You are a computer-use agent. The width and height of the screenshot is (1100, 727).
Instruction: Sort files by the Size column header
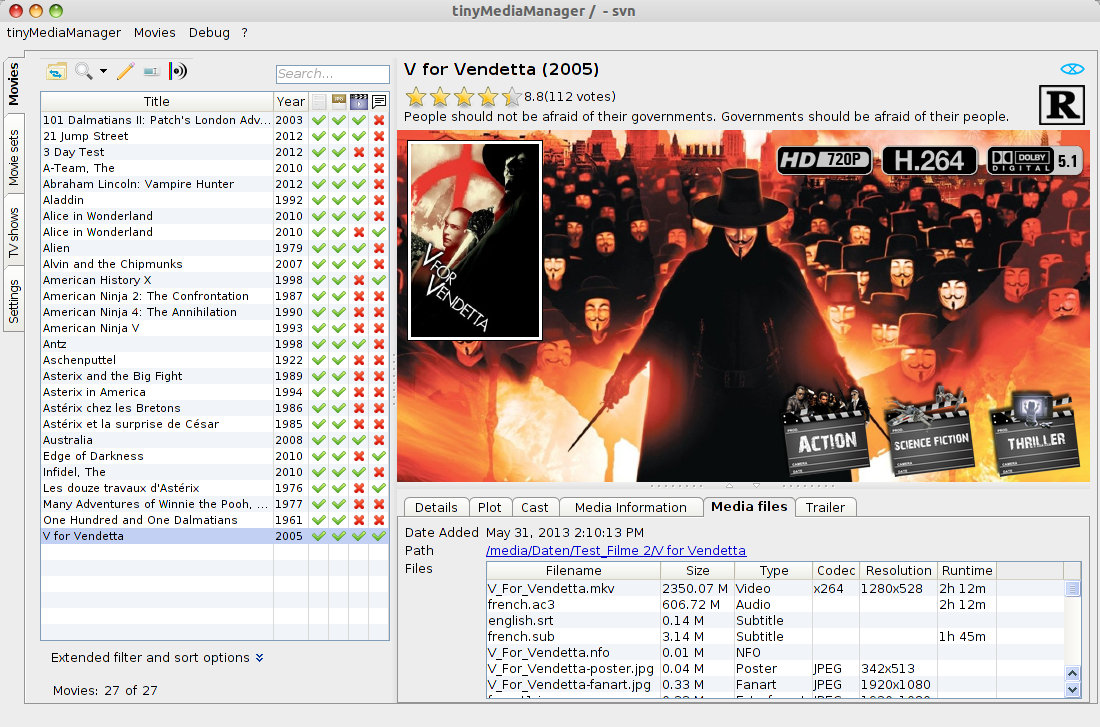[x=697, y=571]
